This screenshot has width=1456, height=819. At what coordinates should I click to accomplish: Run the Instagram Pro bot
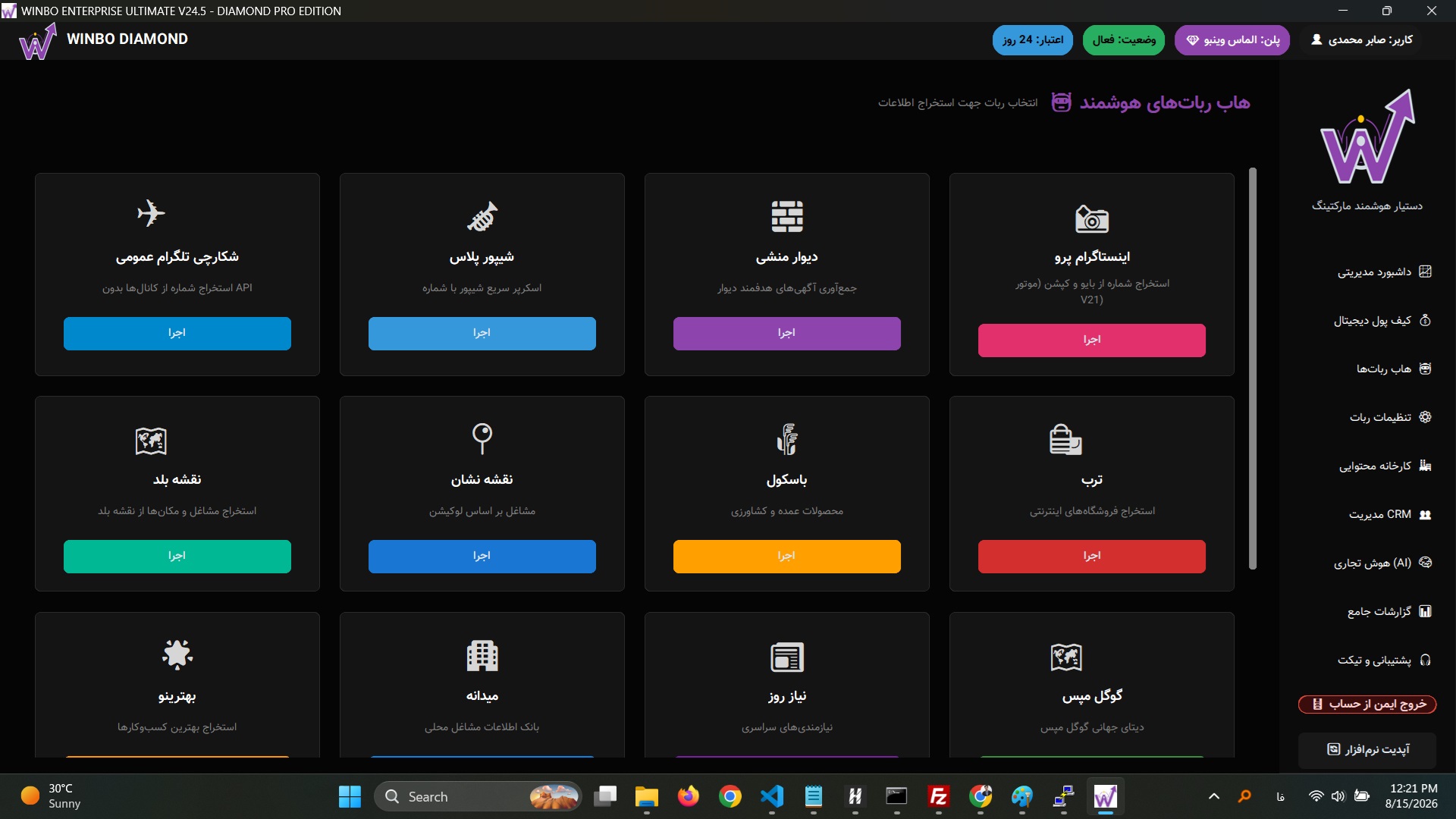pos(1092,340)
